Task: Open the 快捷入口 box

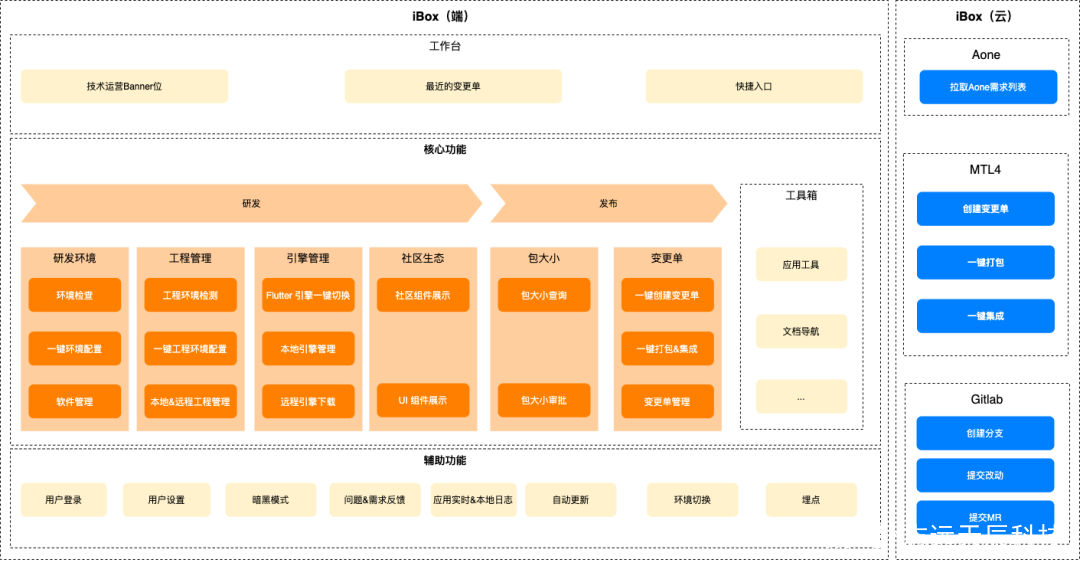Action: coord(754,86)
